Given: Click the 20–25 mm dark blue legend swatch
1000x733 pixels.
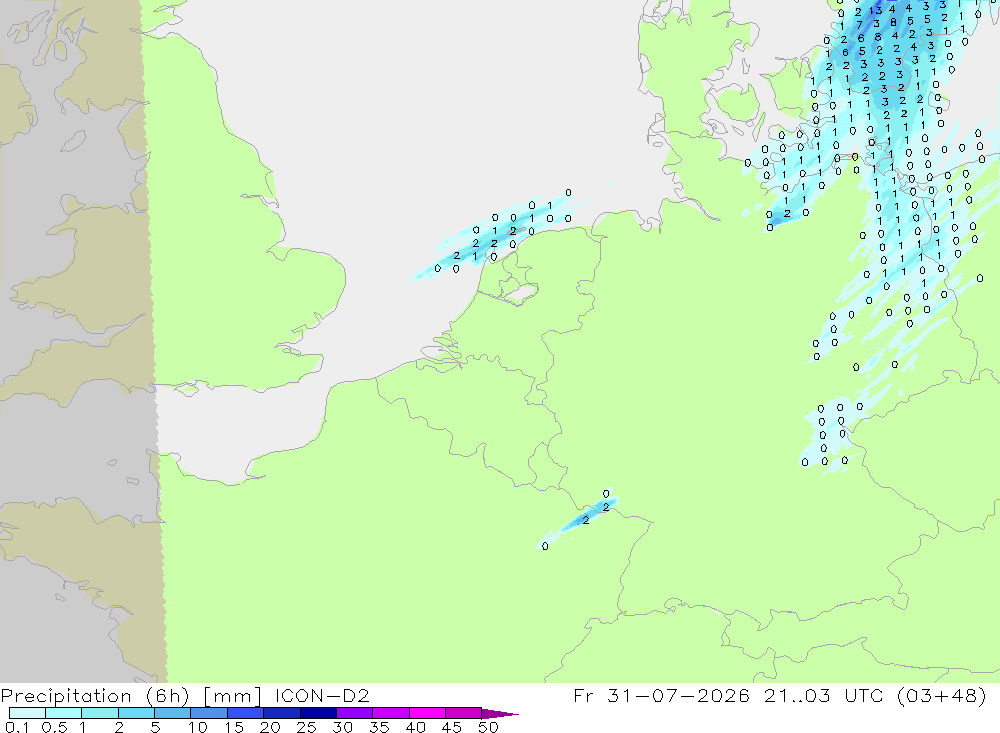Looking at the screenshot, I should 282,713.
